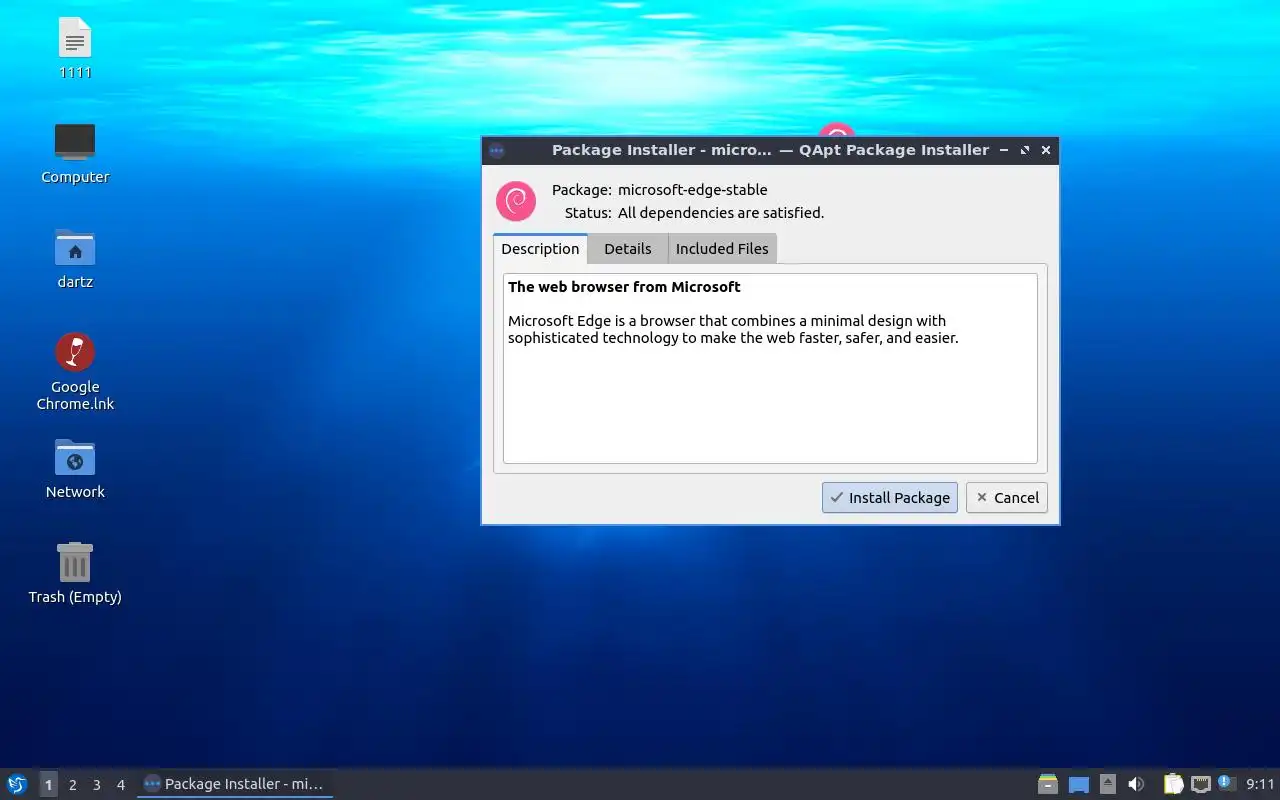Switch to virtual desktop 3

[97, 784]
